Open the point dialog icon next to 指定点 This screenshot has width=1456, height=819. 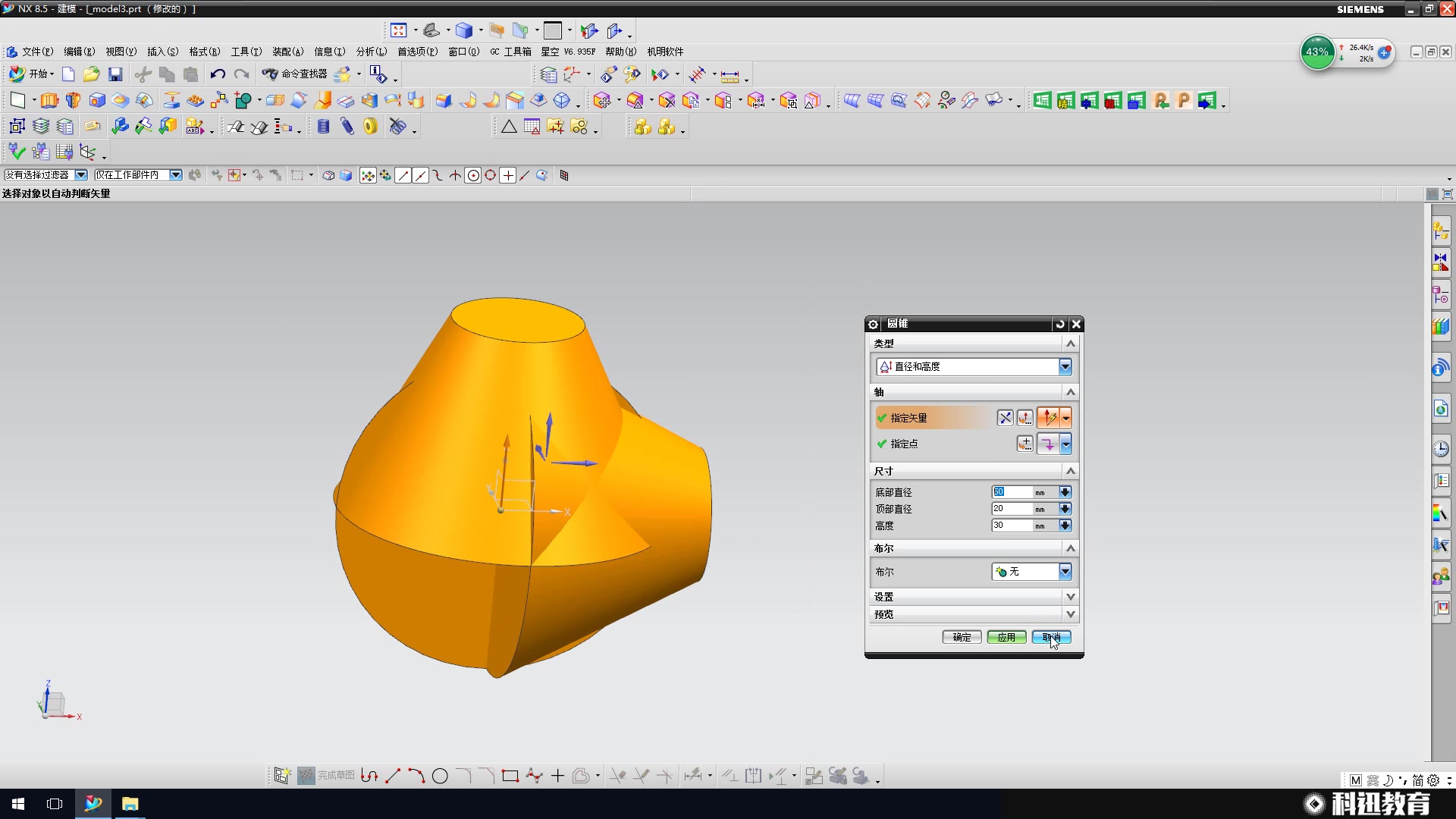(1025, 444)
